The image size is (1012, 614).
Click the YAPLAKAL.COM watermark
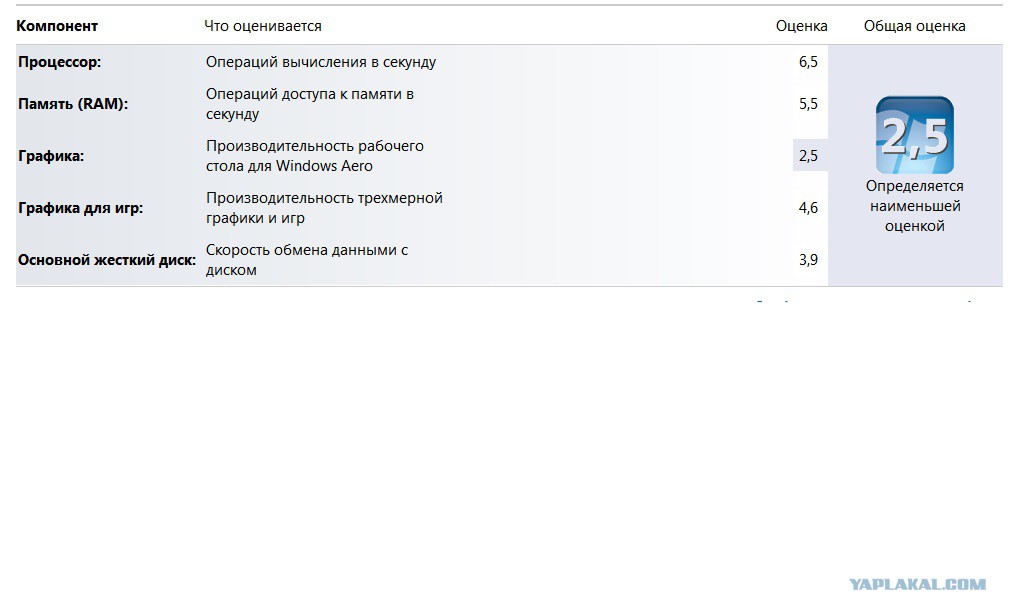[x=917, y=585]
